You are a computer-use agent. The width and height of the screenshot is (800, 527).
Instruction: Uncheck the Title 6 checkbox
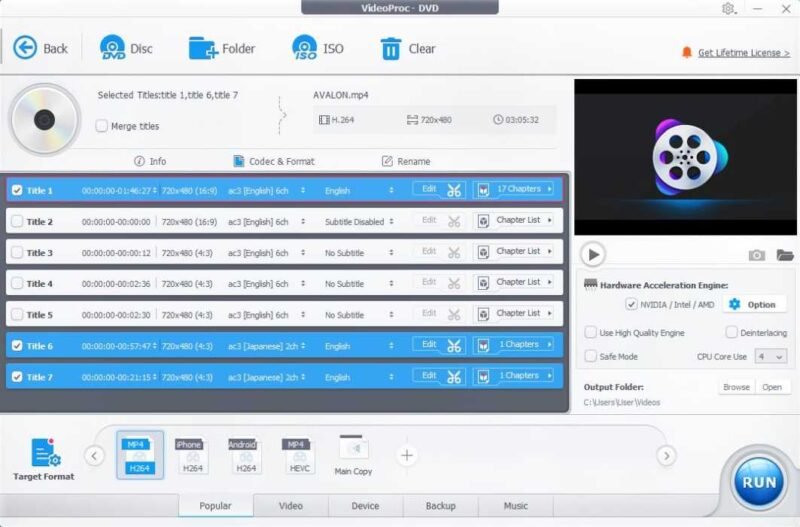click(x=17, y=346)
